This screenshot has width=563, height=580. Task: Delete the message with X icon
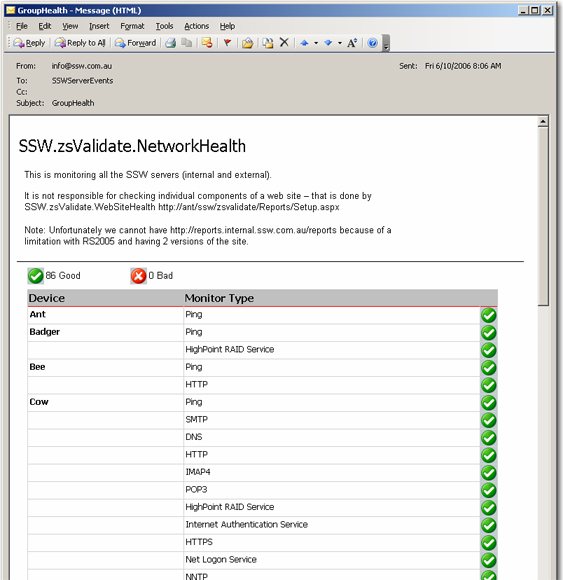(x=284, y=43)
